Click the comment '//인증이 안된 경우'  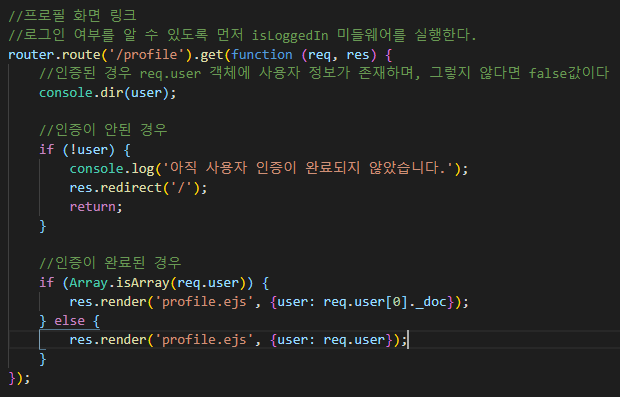pos(103,130)
